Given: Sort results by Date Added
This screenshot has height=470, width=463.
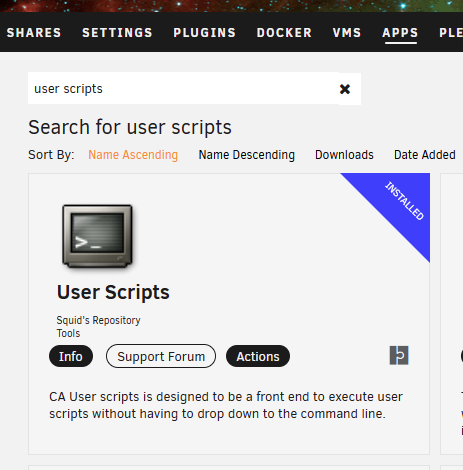Looking at the screenshot, I should (425, 155).
